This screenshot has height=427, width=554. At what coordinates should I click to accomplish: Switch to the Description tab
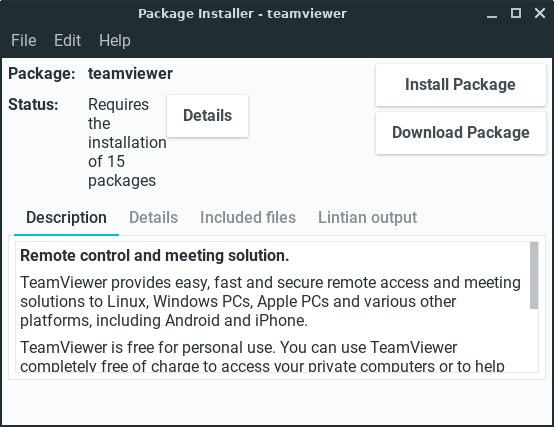point(66,218)
